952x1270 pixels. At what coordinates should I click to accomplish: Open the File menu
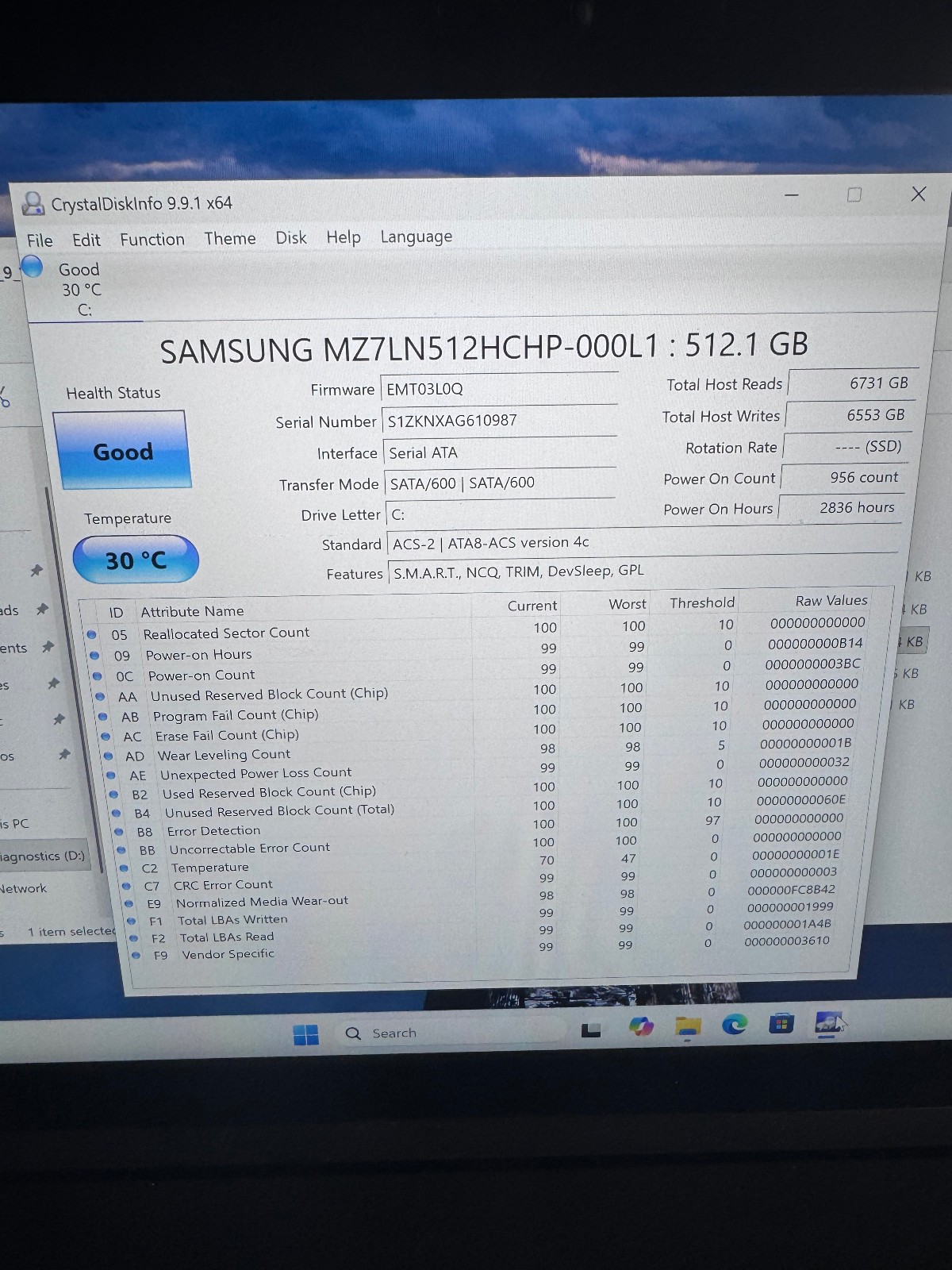40,241
